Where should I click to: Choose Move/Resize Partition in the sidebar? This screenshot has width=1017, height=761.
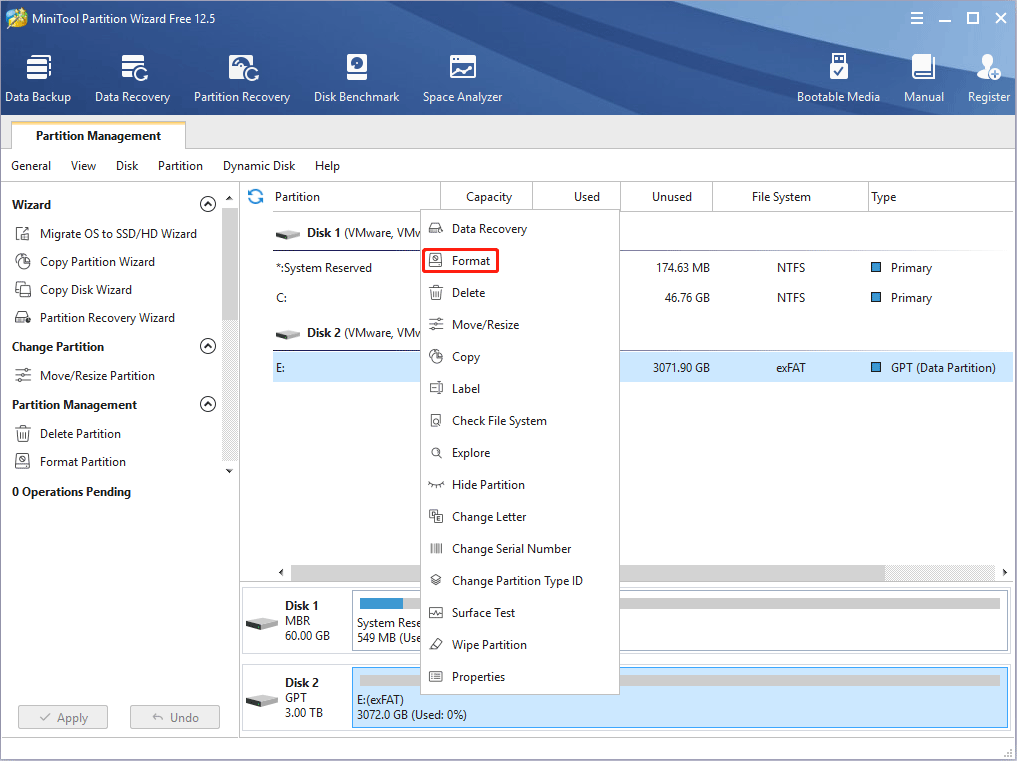[x=85, y=376]
